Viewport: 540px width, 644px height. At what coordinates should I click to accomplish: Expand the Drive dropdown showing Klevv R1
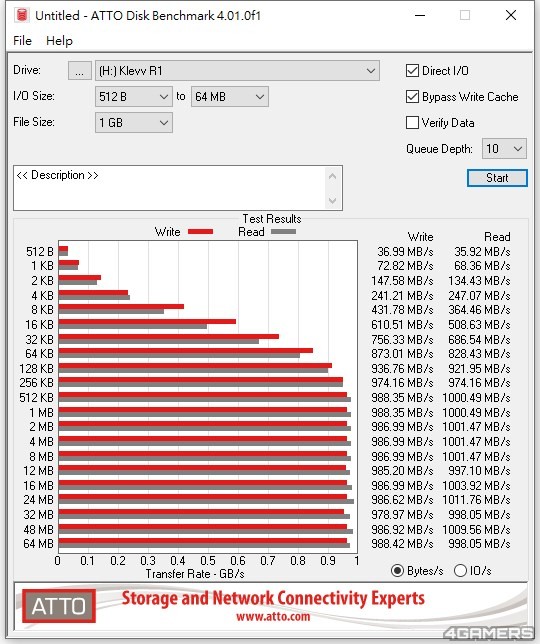pyautogui.click(x=237, y=71)
